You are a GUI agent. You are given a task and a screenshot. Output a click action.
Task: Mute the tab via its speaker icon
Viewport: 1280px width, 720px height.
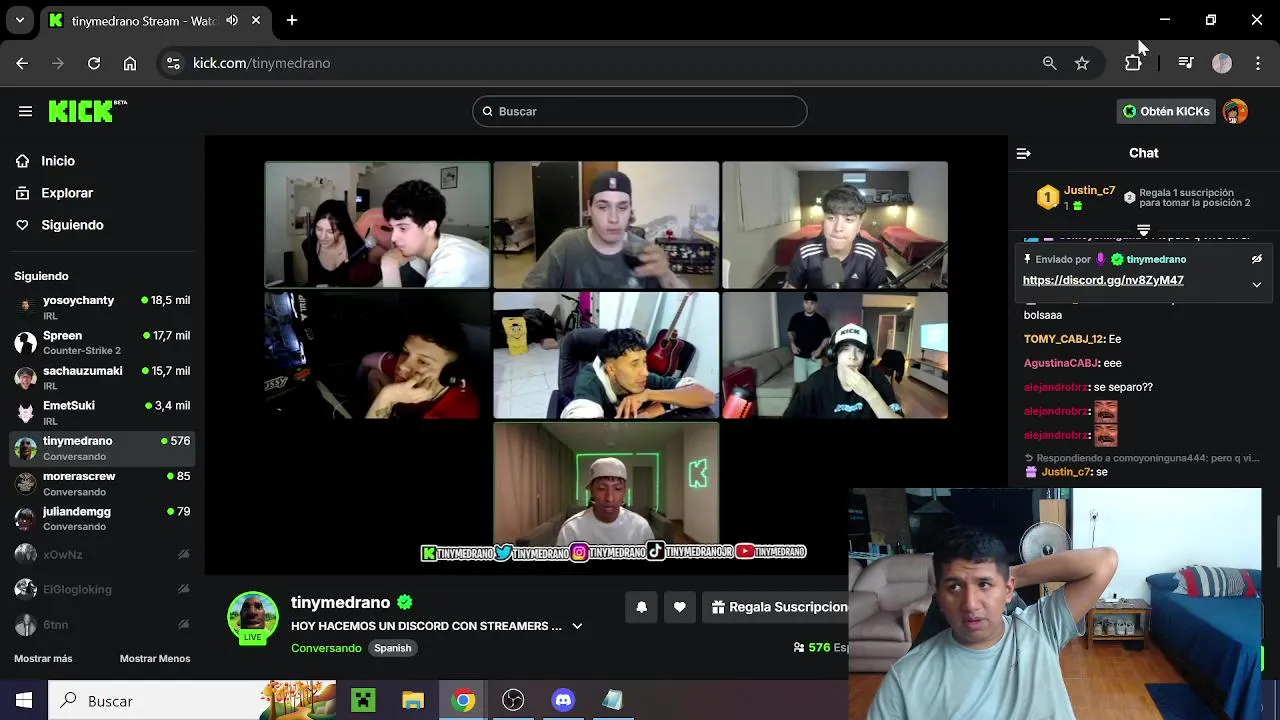[232, 20]
